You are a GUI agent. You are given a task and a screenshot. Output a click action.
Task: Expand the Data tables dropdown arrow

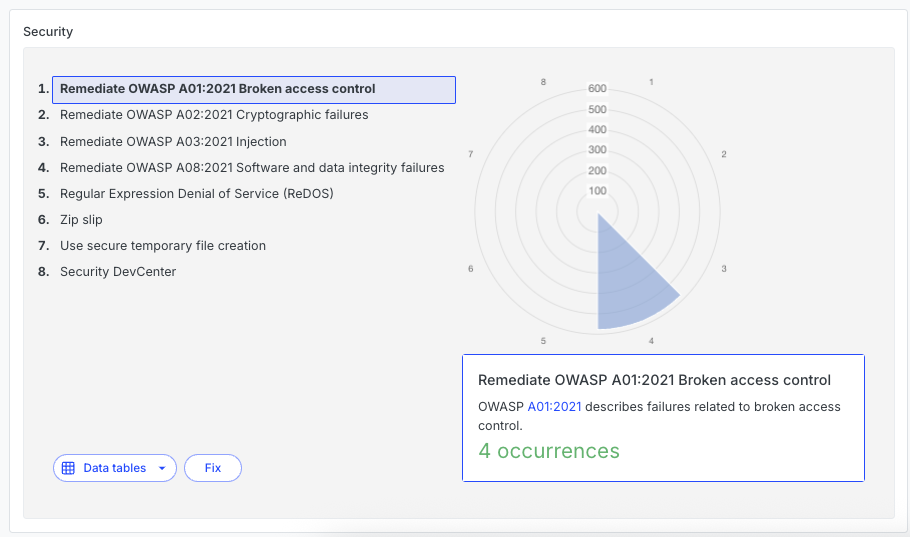click(x=162, y=468)
